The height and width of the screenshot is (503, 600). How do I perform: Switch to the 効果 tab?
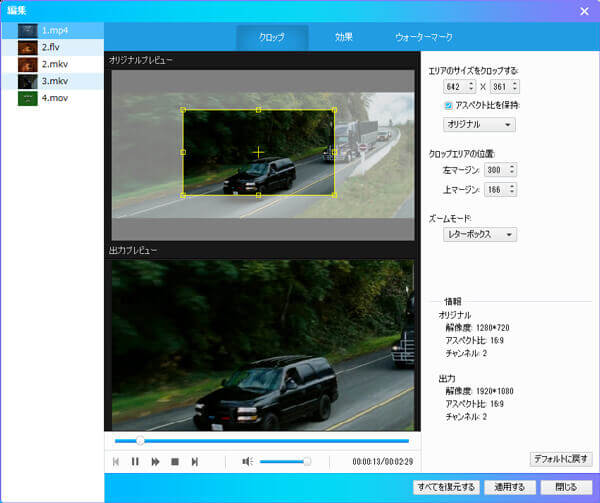343,37
